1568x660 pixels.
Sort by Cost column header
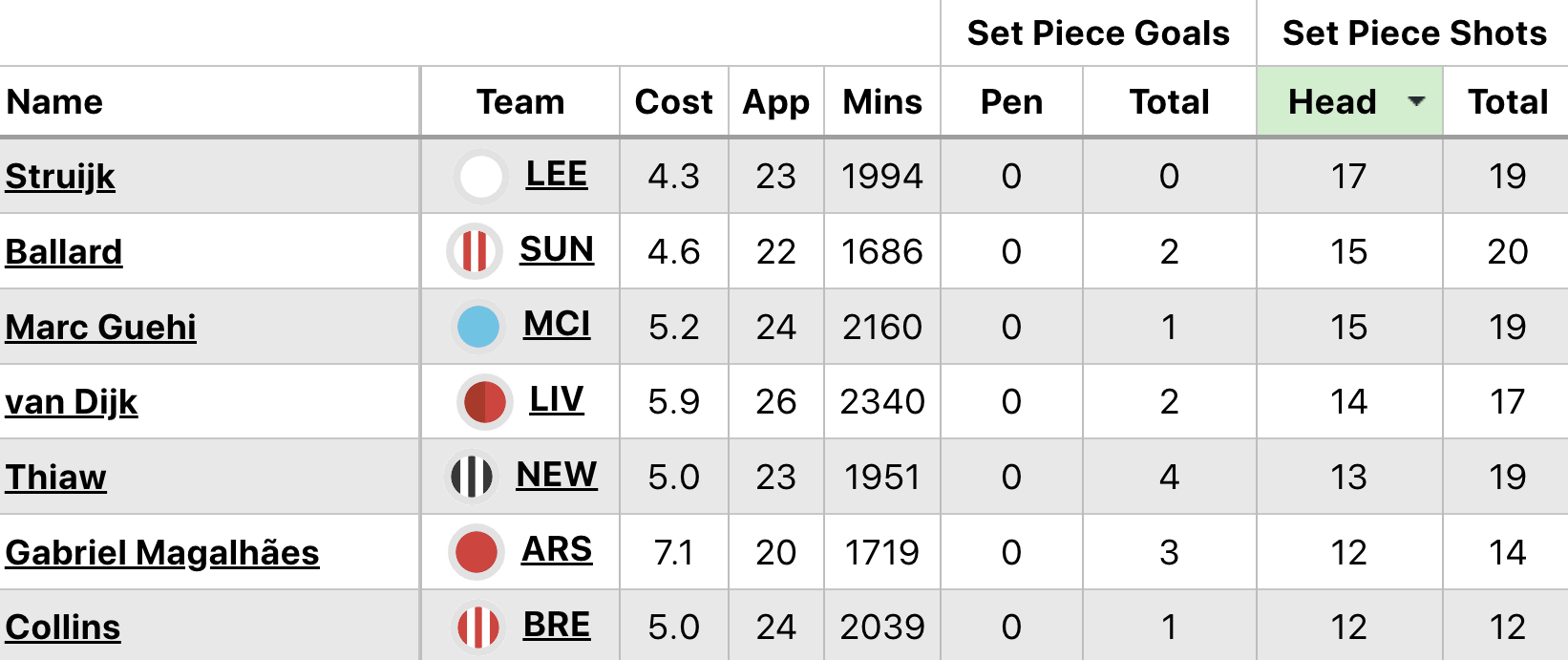[673, 102]
